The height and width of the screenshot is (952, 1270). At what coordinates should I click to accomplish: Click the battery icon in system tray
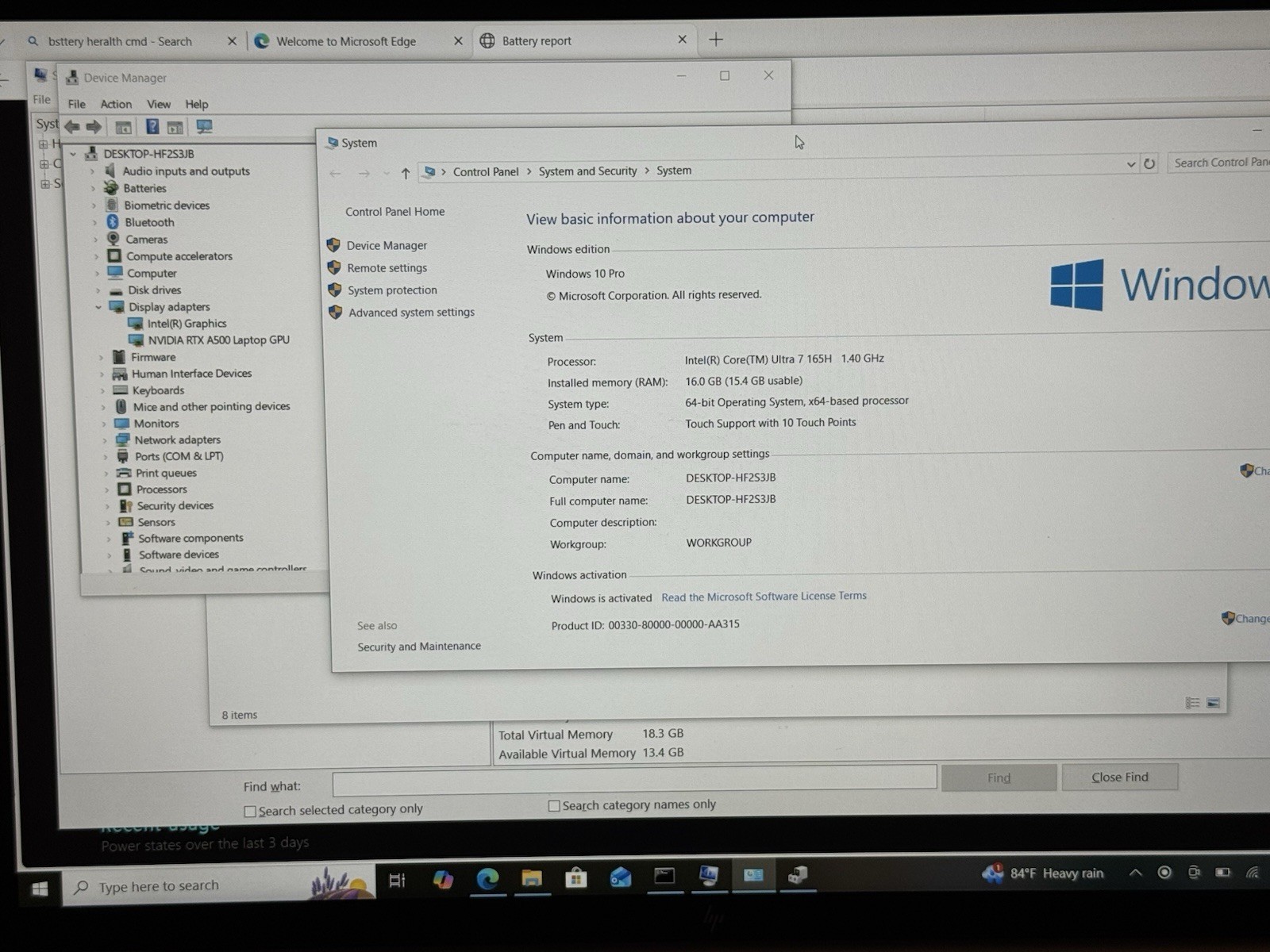point(1223,873)
